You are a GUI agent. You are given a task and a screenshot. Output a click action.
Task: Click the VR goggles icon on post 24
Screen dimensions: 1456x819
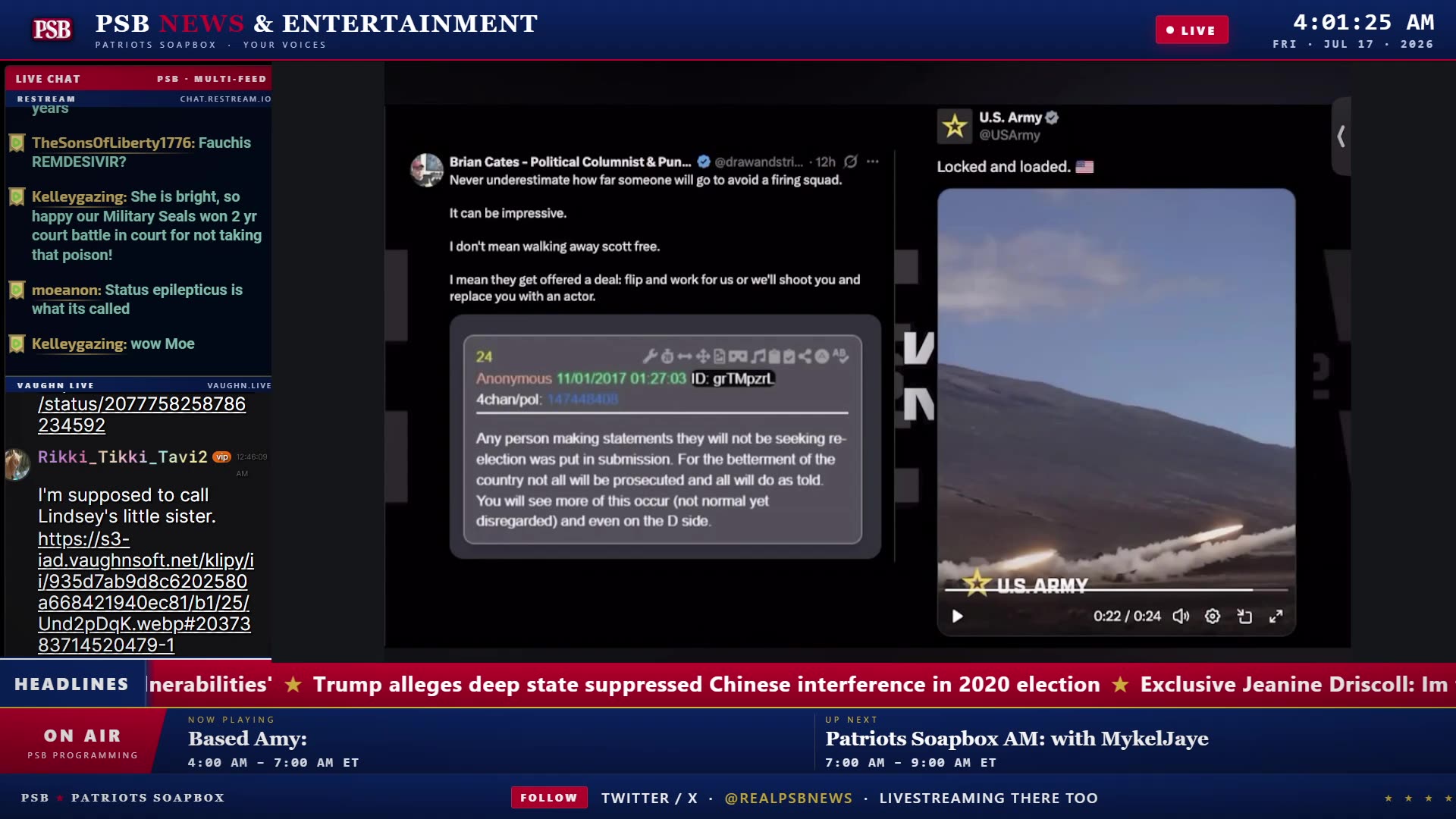coord(738,356)
